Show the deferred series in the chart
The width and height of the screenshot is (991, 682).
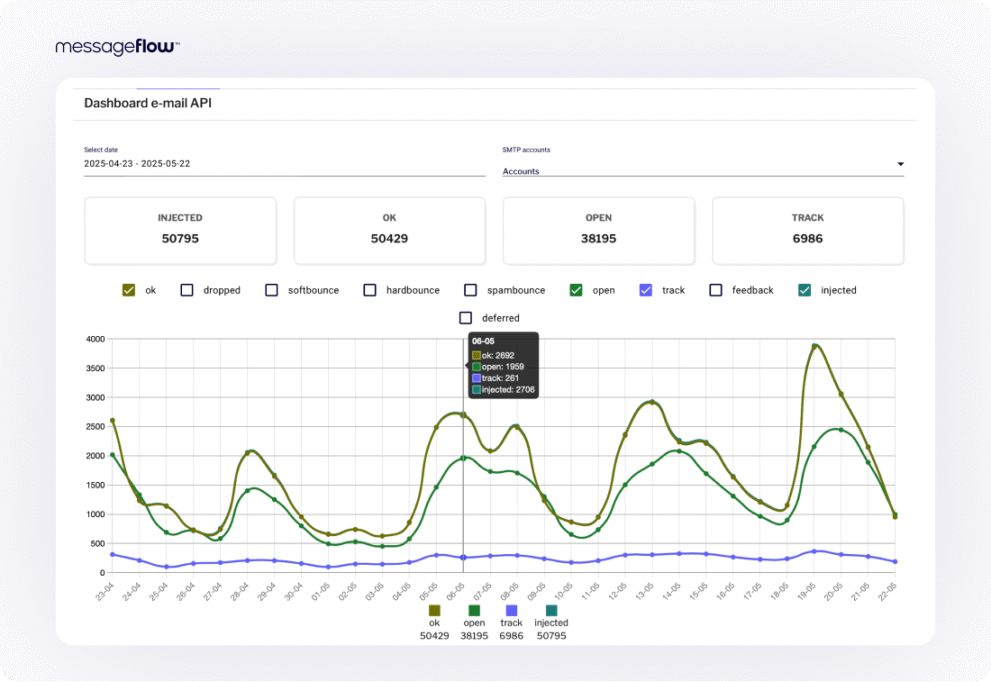(466, 318)
